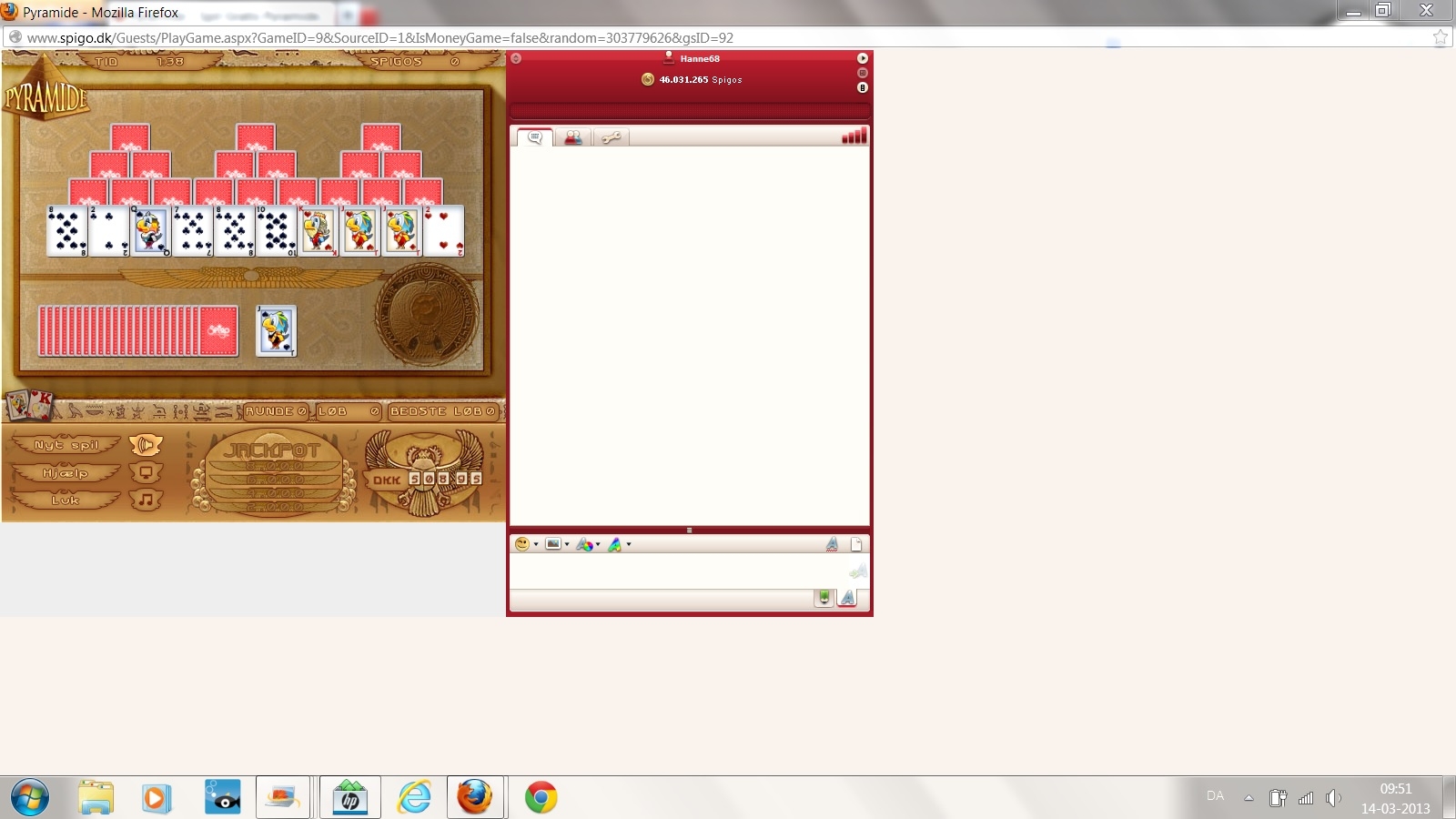Screen dimensions: 1456x819
Task: Toggle game sound effects speaker icon
Action: [x=146, y=445]
